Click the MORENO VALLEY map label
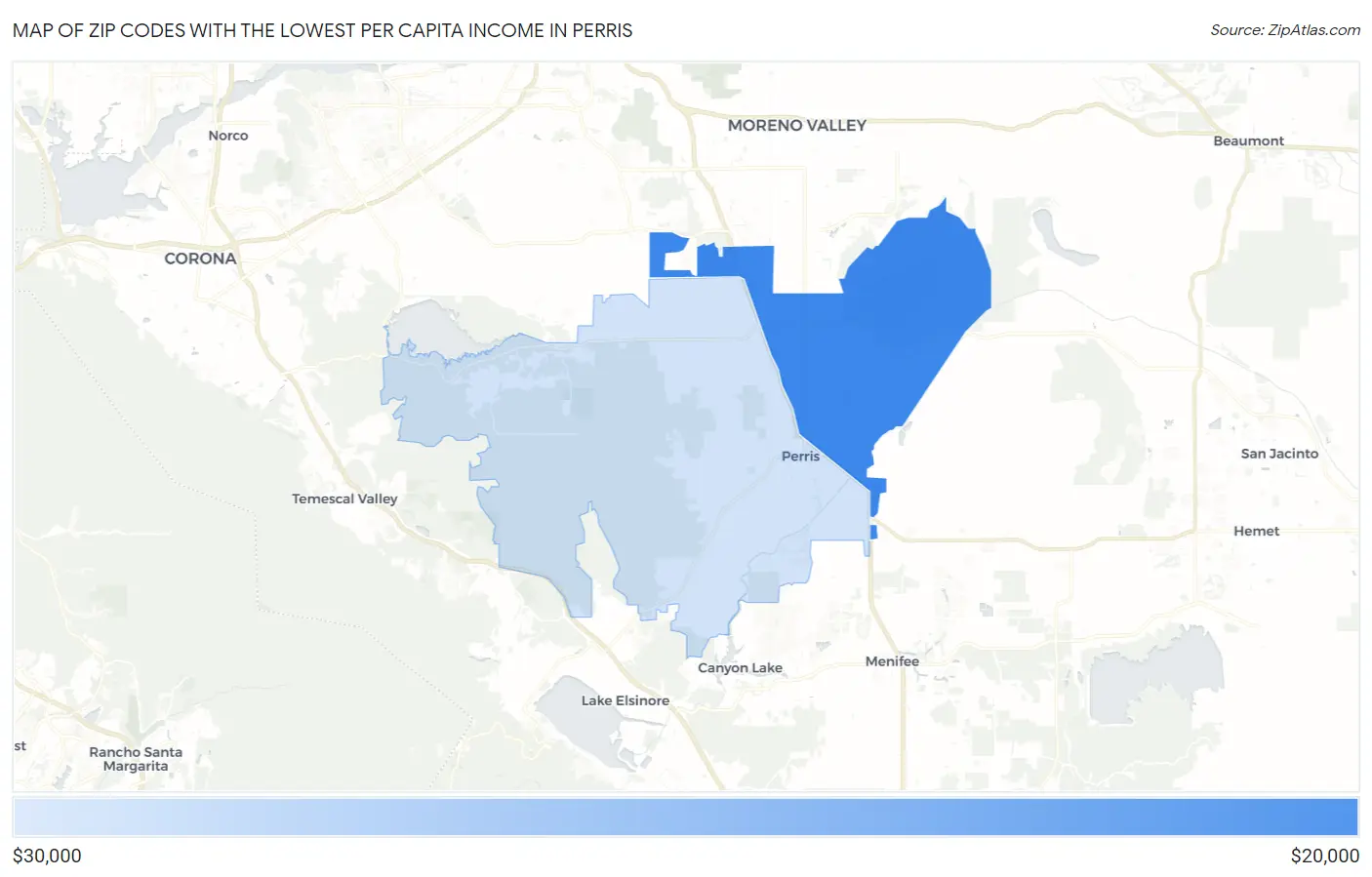This screenshot has width=1372, height=877. (x=796, y=125)
